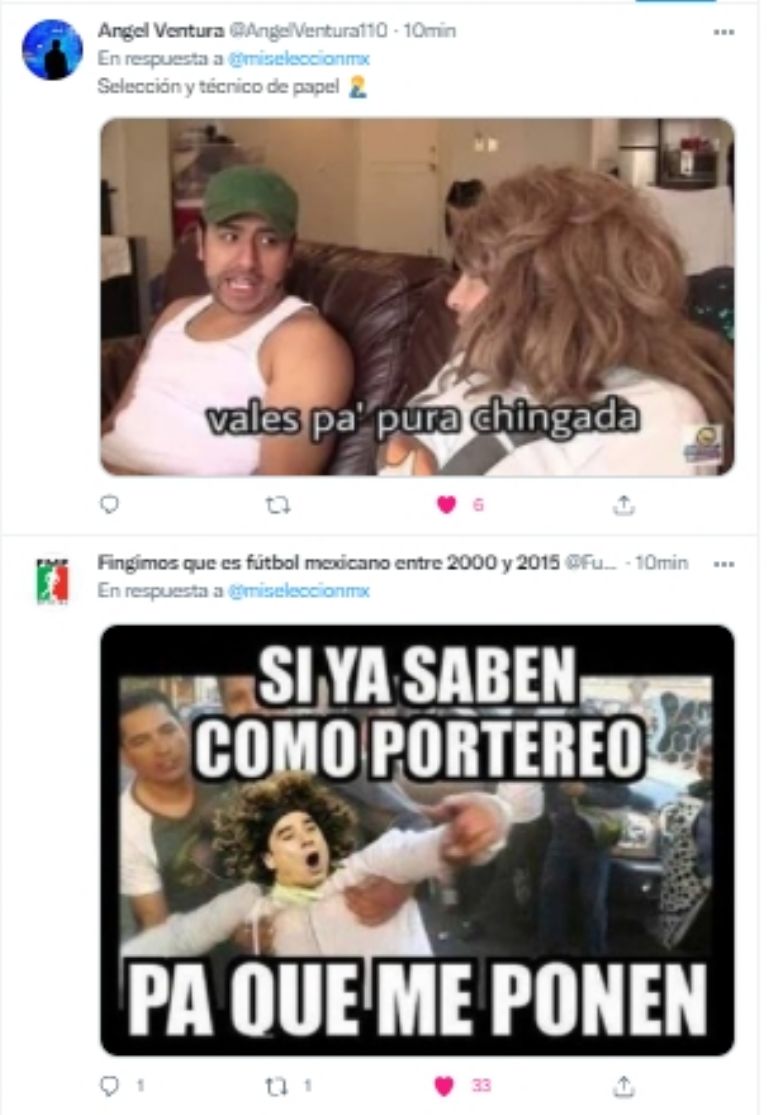768x1115 pixels.
Task: Share the Fingimos que es fútbol tweet
Action: [624, 1086]
